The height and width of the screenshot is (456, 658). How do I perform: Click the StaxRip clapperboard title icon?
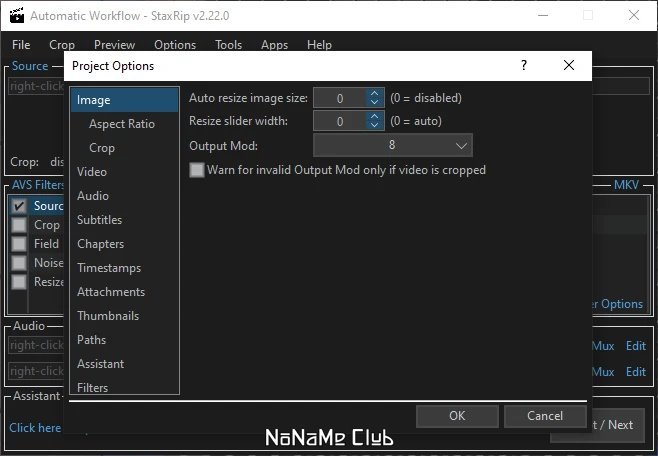coord(17,16)
